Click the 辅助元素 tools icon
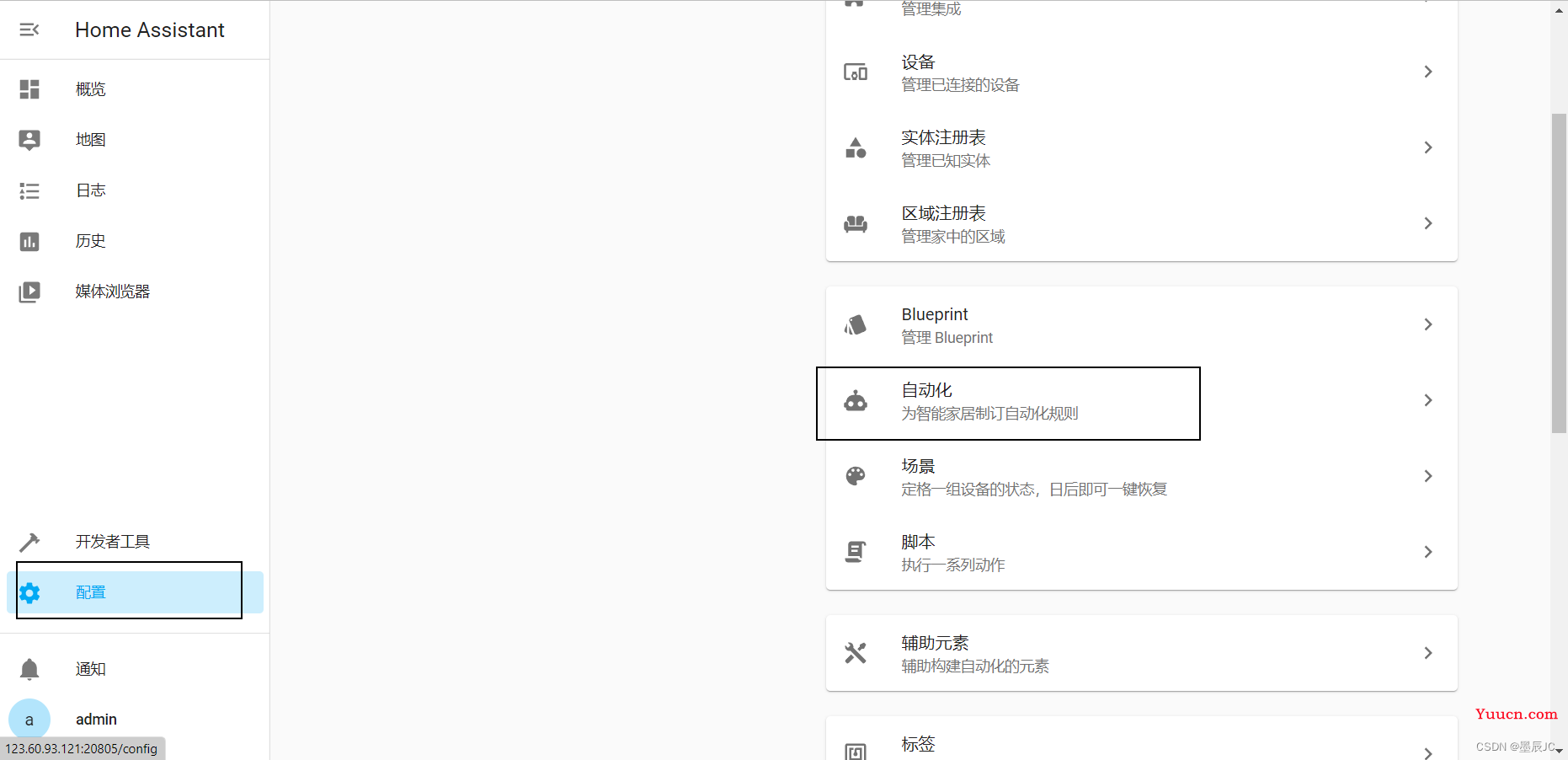Image resolution: width=1568 pixels, height=760 pixels. pos(856,653)
